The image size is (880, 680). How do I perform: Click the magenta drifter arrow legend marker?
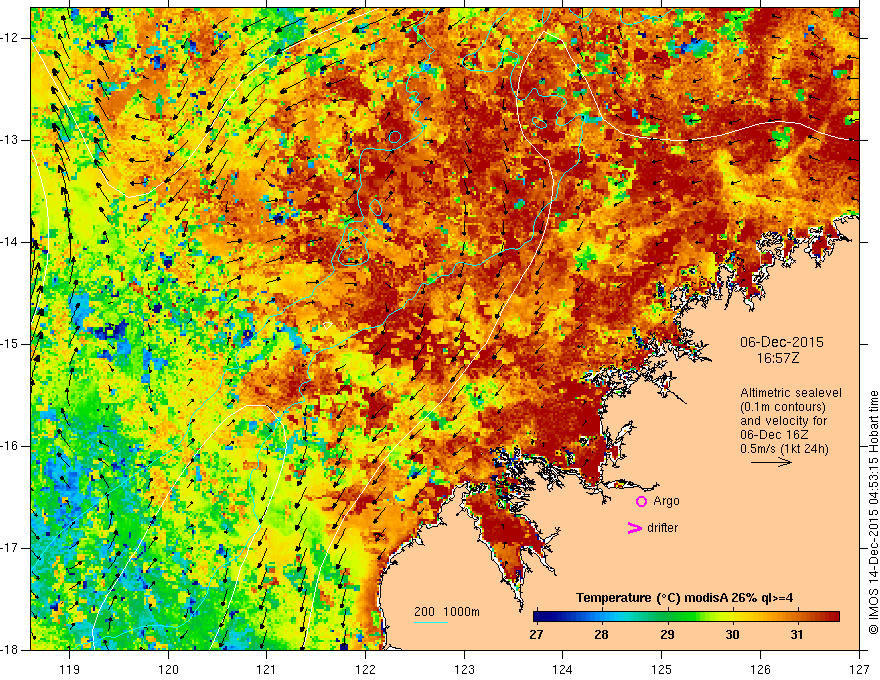634,528
